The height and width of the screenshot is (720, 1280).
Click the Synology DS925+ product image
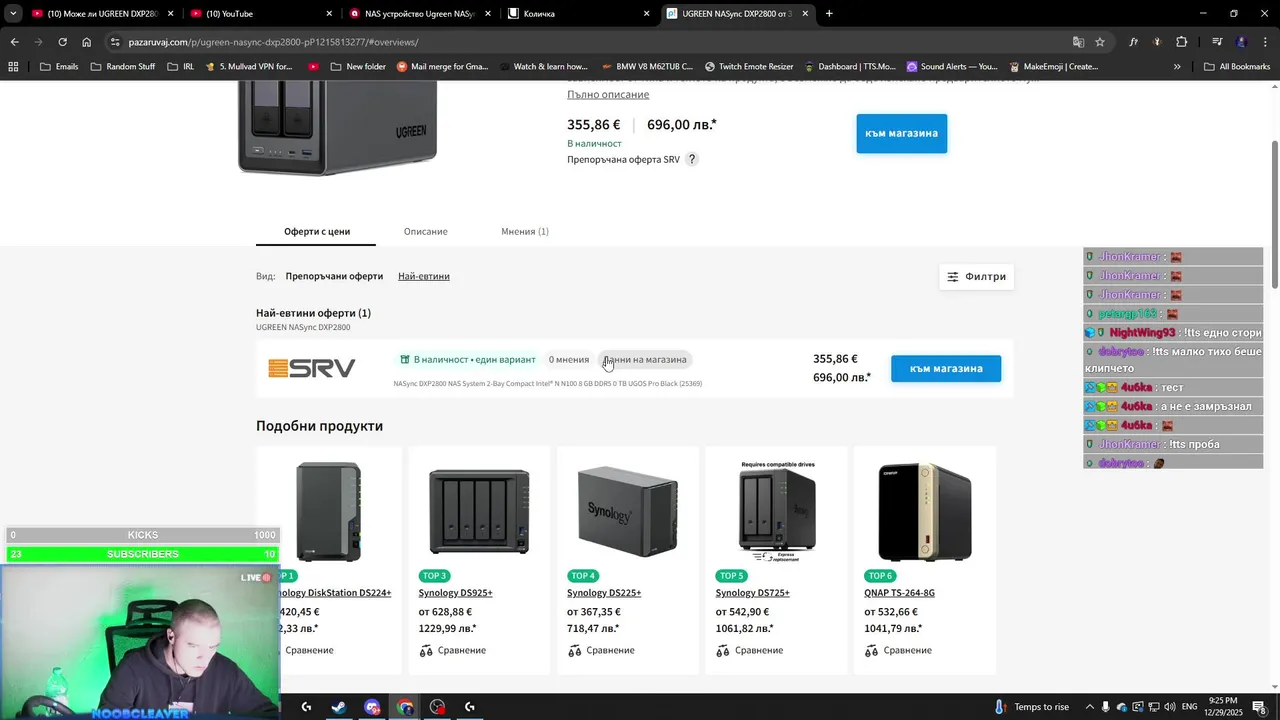coord(479,511)
